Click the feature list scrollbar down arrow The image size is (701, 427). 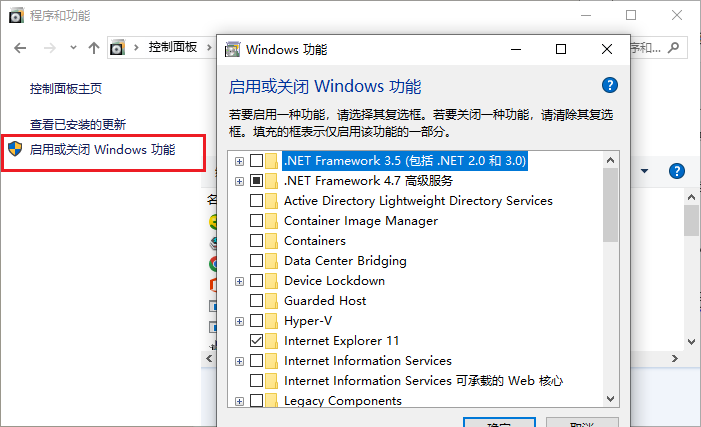tap(611, 398)
